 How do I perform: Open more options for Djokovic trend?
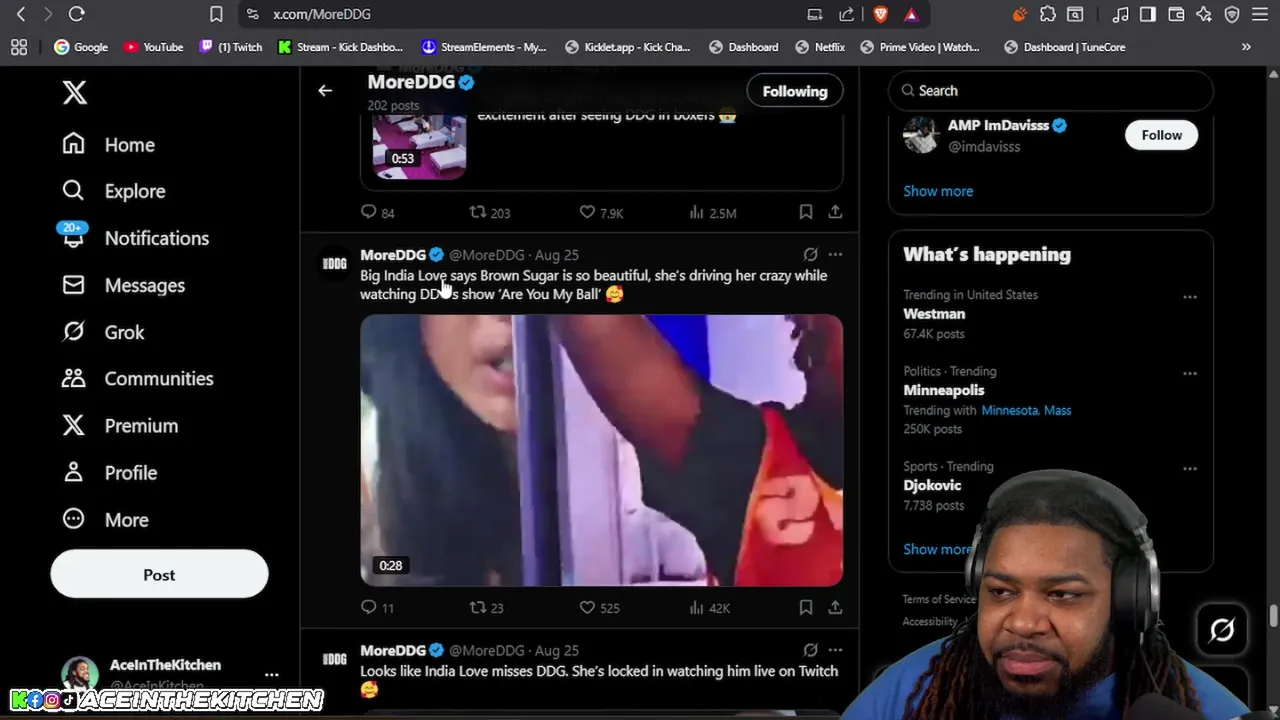tap(1189, 468)
